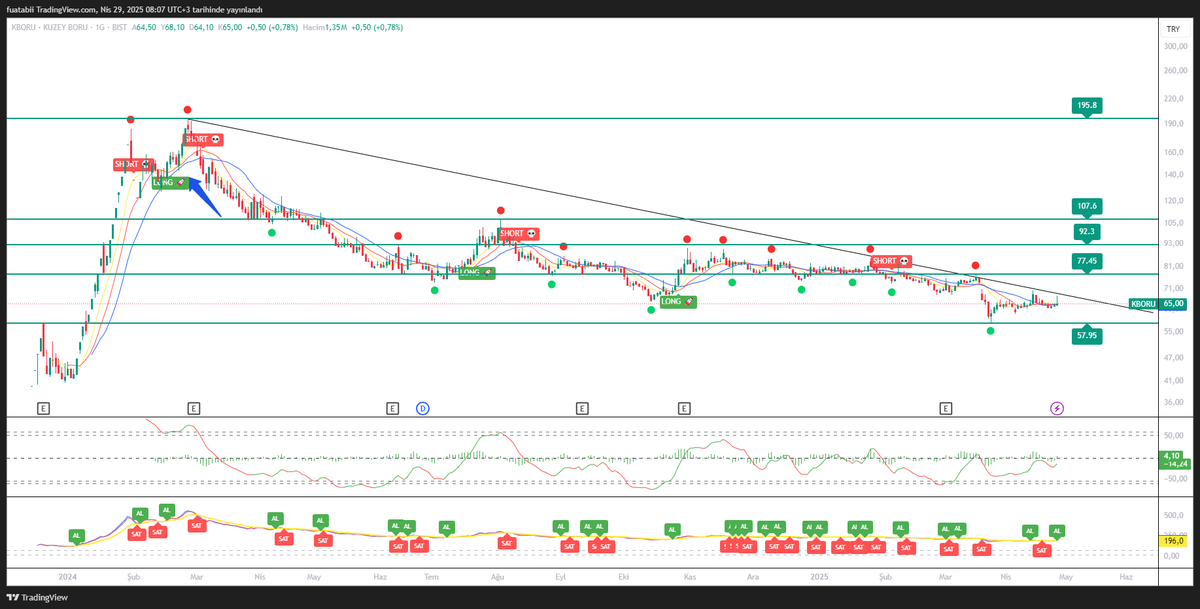Image resolution: width=1200 pixels, height=609 pixels.
Task: Click the SHORT signal label near 2025 Şub
Action: coord(889,261)
